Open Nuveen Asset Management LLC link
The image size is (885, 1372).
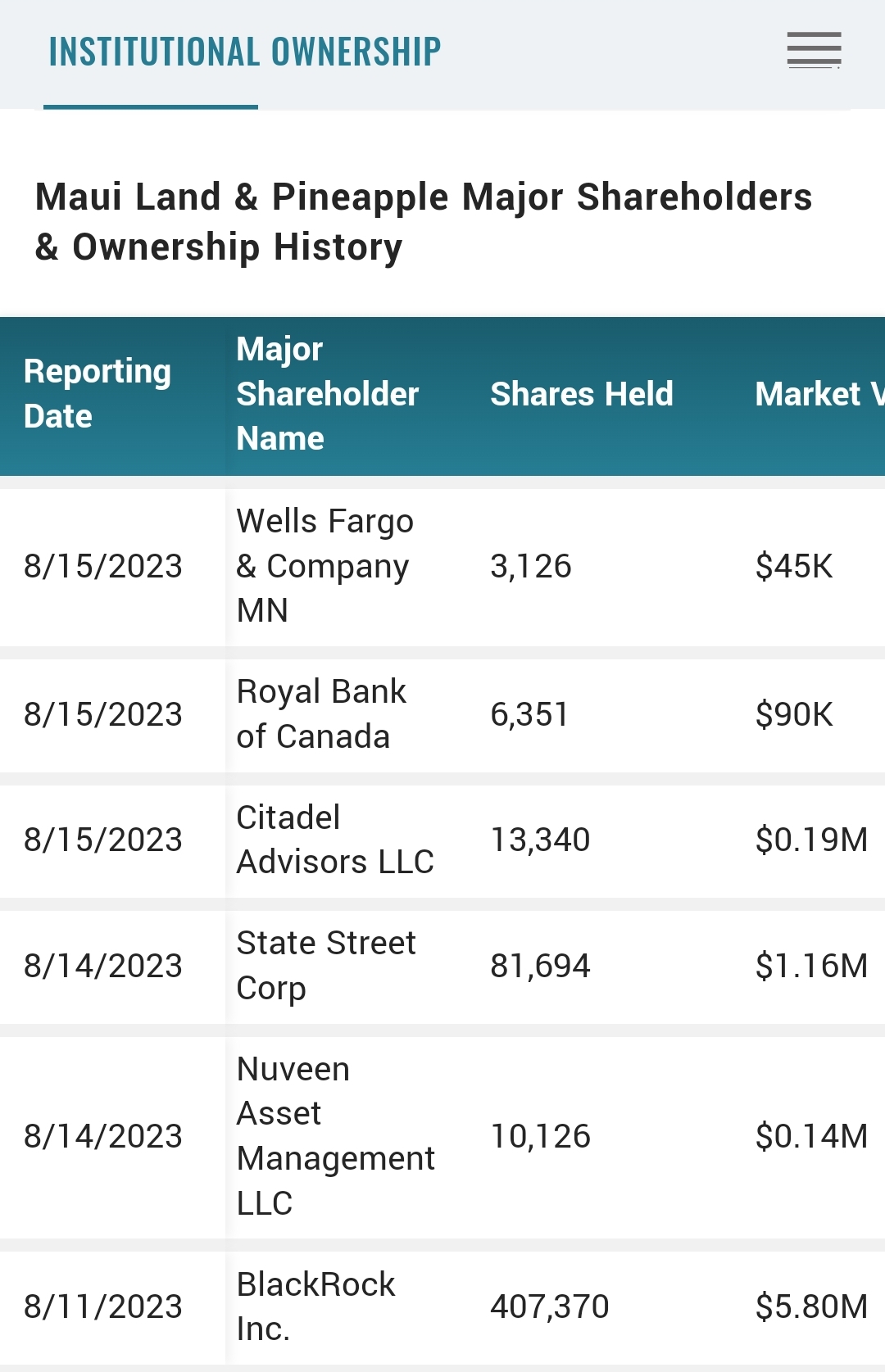click(x=336, y=1136)
